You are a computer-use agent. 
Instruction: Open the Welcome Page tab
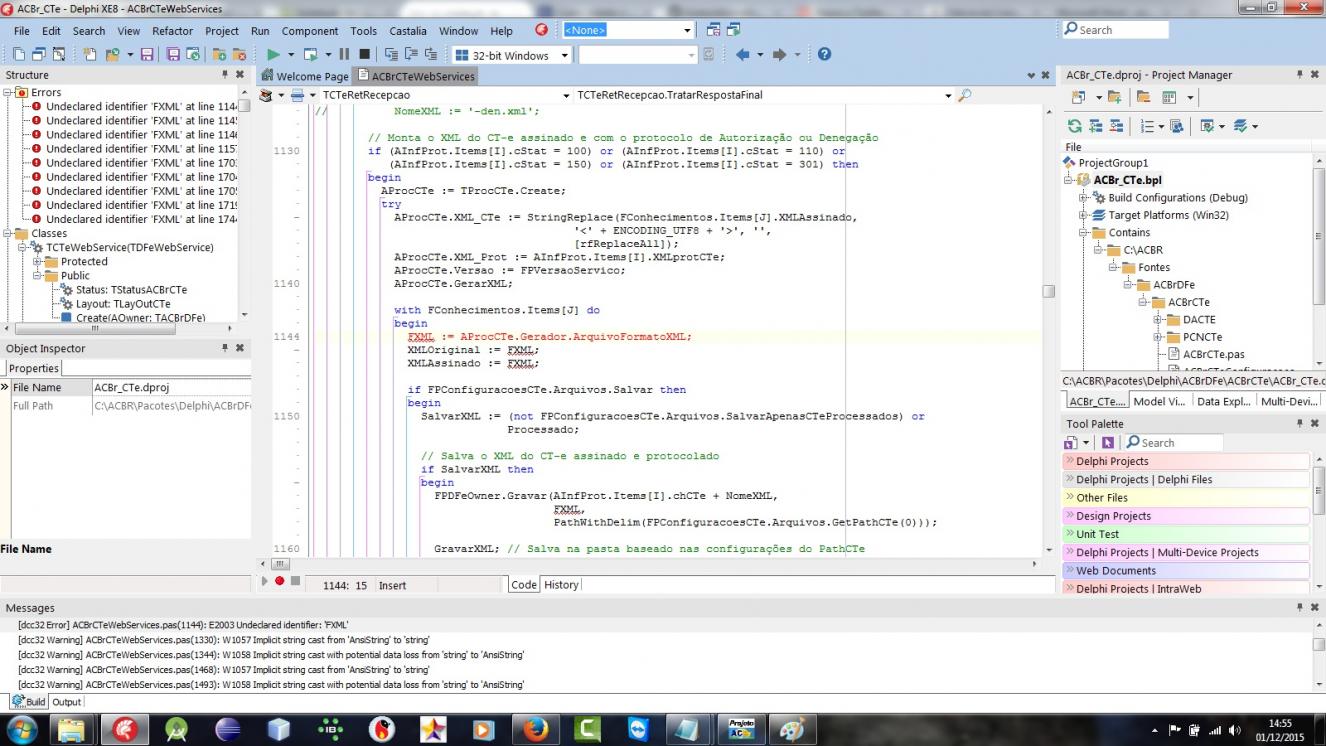point(305,76)
